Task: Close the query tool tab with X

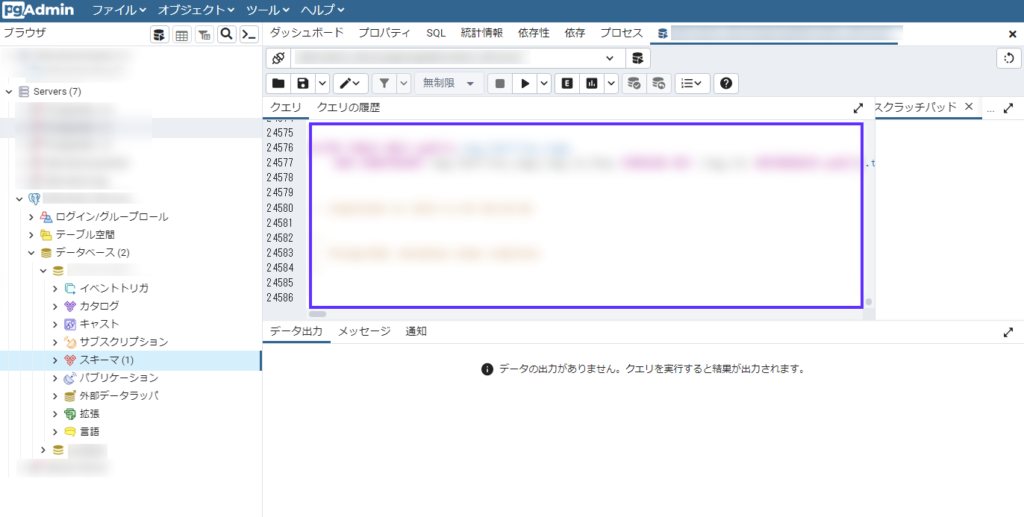Action: point(1012,35)
